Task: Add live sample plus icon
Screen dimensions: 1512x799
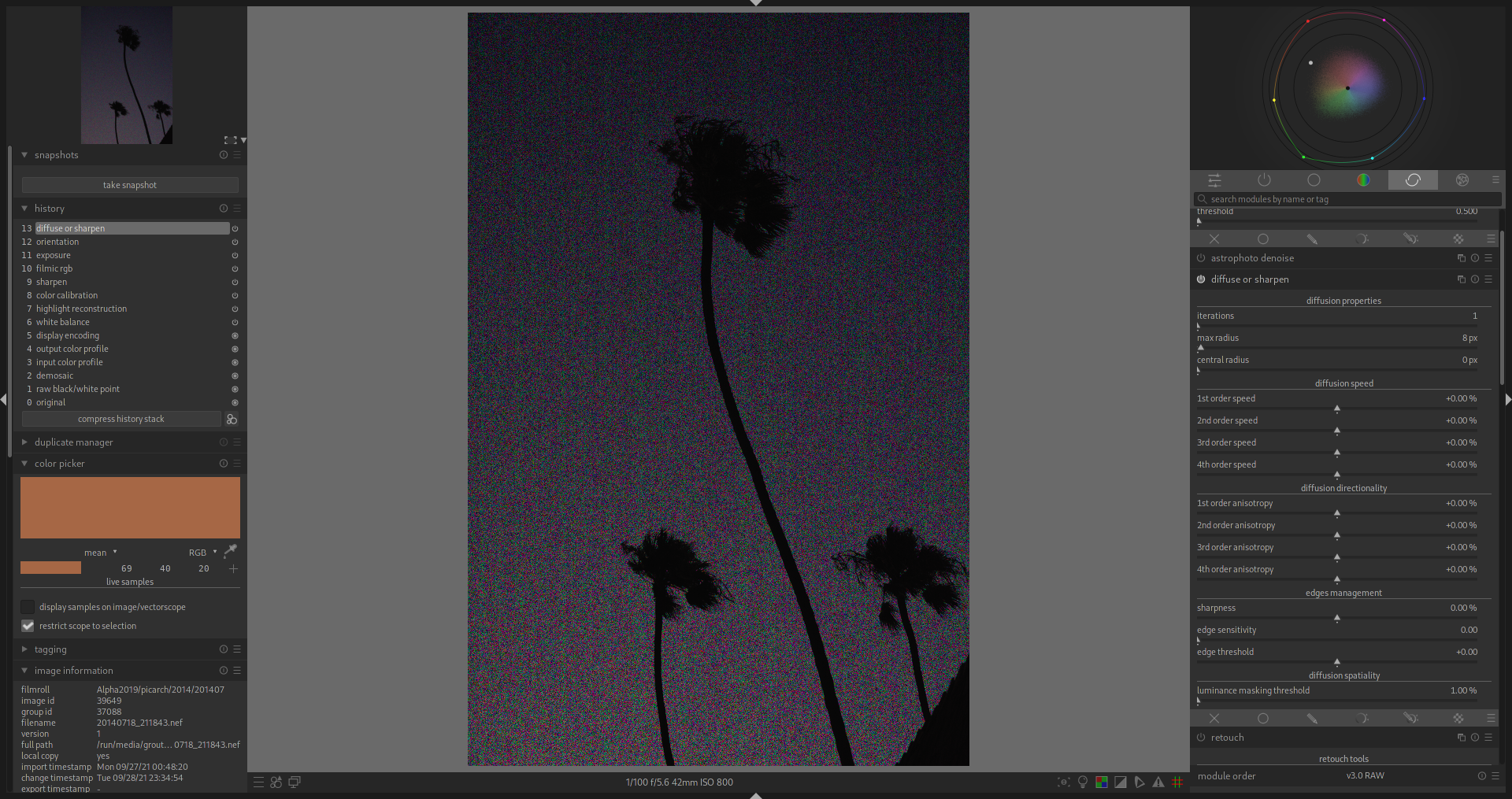Action: (x=233, y=568)
